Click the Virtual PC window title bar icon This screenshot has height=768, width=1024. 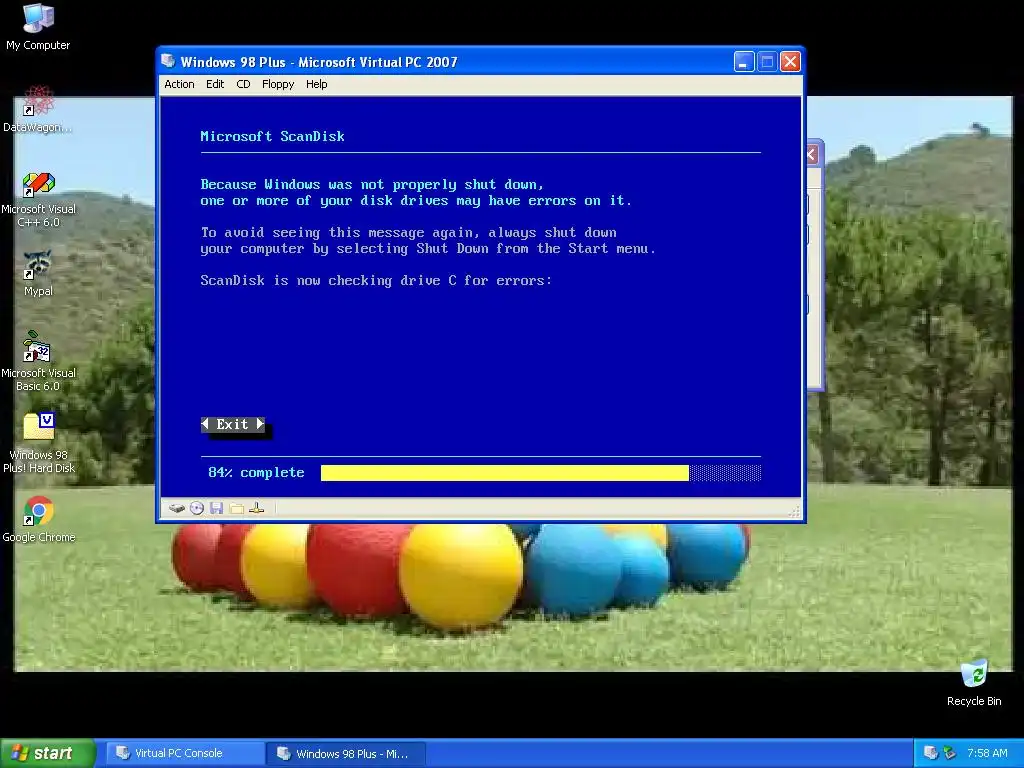coord(168,61)
